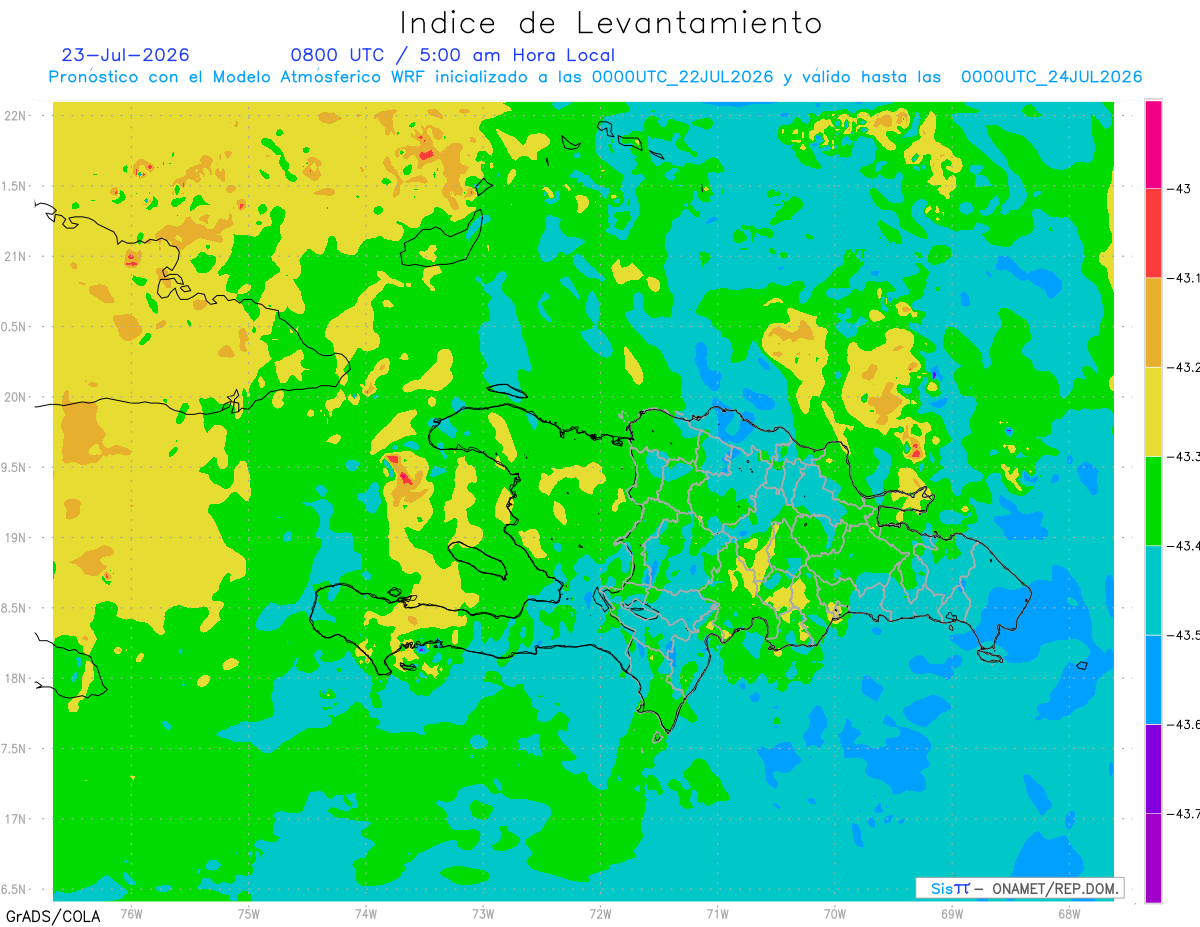Click the '76W' longitude label
This screenshot has width=1200, height=927.
131,914
